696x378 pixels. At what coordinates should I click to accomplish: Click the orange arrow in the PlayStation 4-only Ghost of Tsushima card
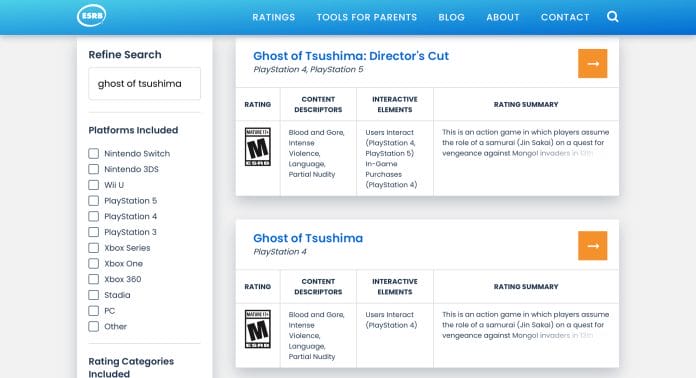(x=593, y=246)
